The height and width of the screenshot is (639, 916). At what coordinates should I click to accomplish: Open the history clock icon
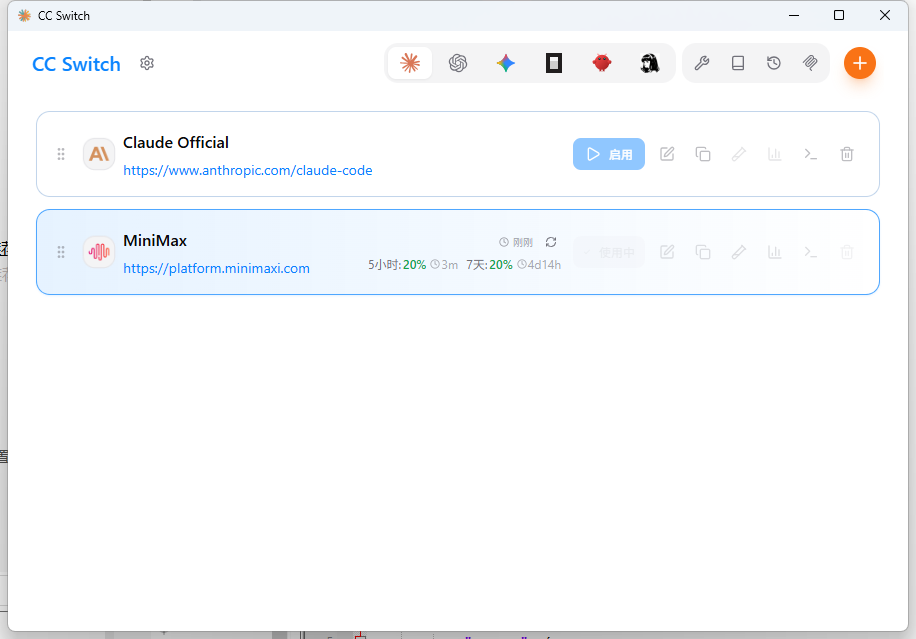774,63
